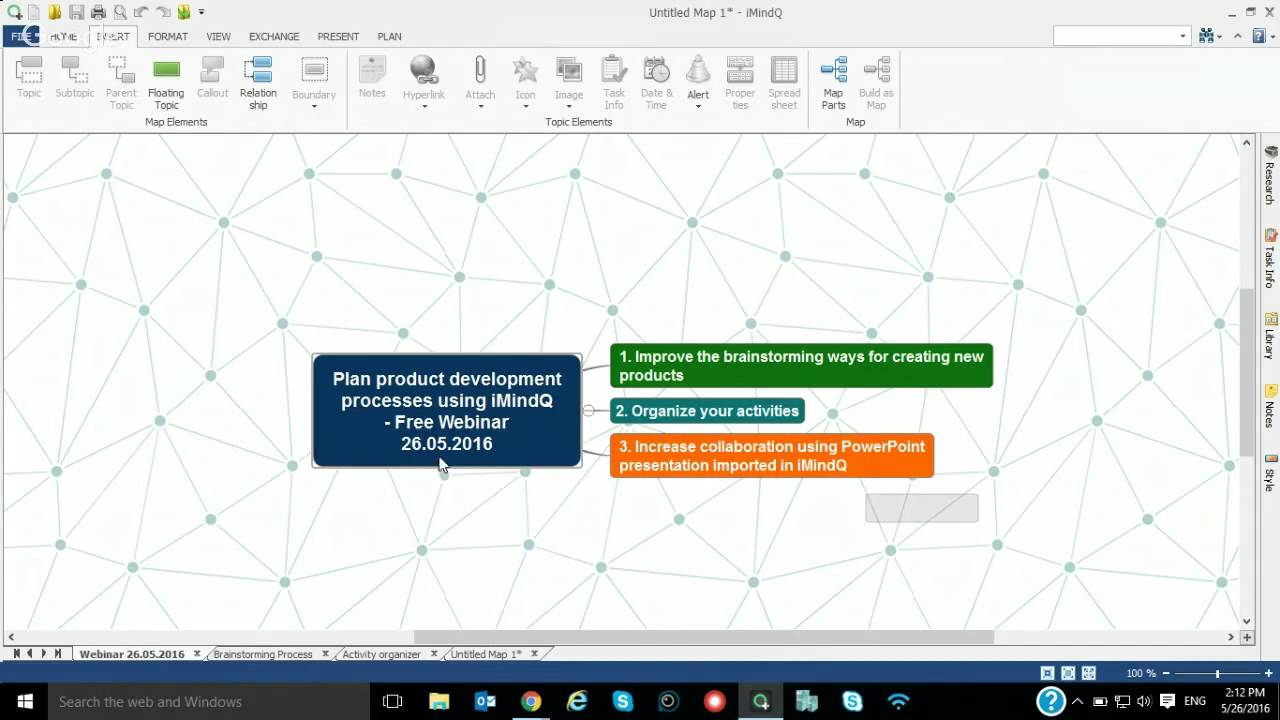
Task: Open the search field dropdown arrow
Action: 1183,36
